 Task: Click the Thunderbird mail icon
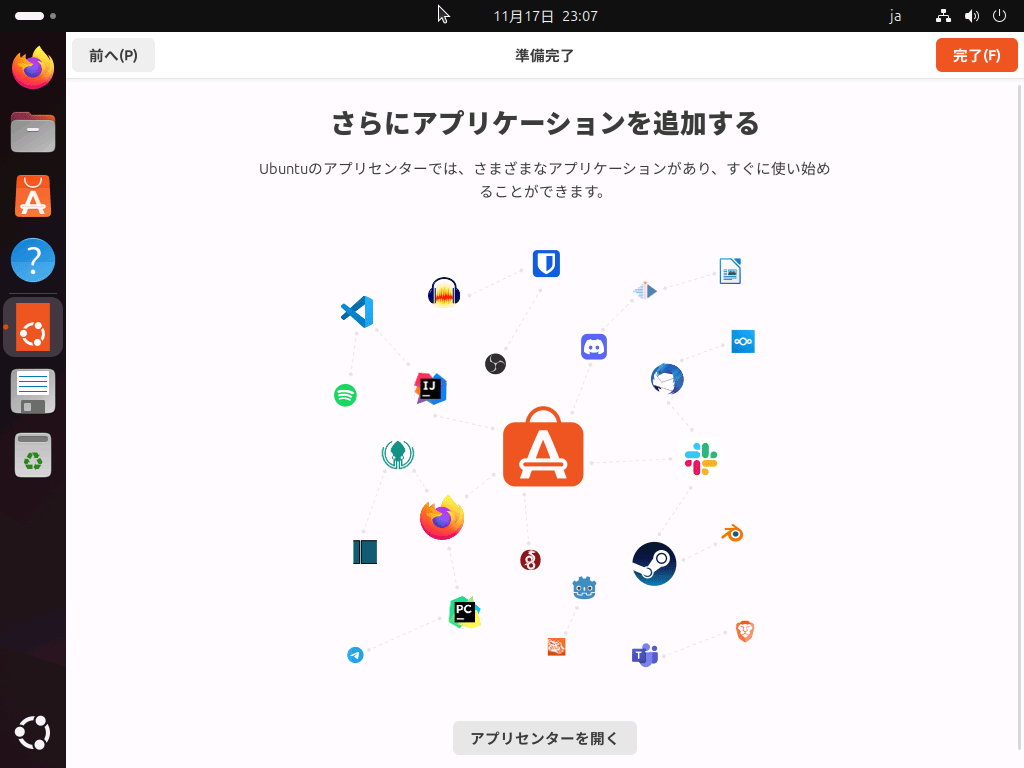pyautogui.click(x=667, y=379)
